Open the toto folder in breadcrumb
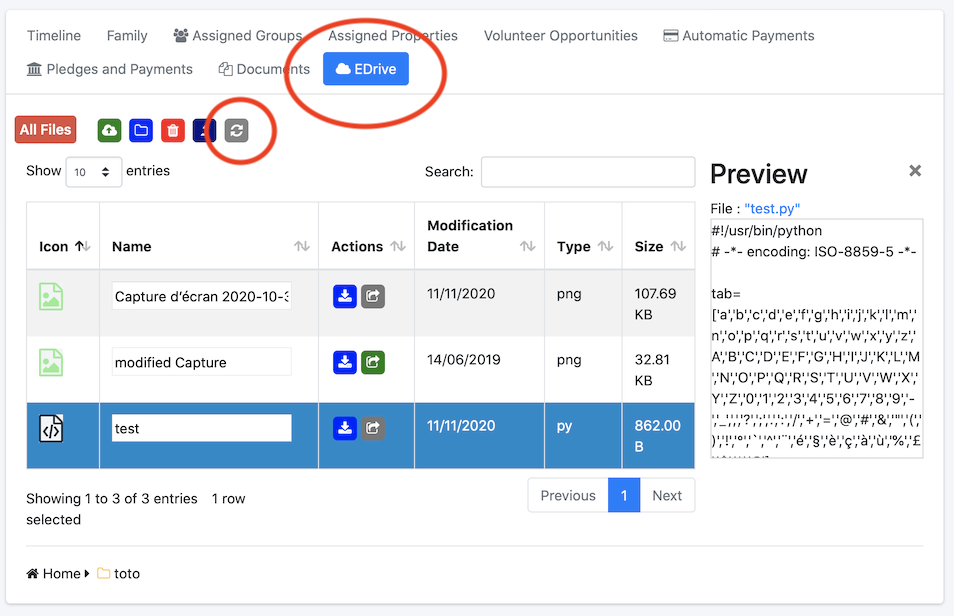Image resolution: width=954 pixels, height=616 pixels. pyautogui.click(x=119, y=573)
